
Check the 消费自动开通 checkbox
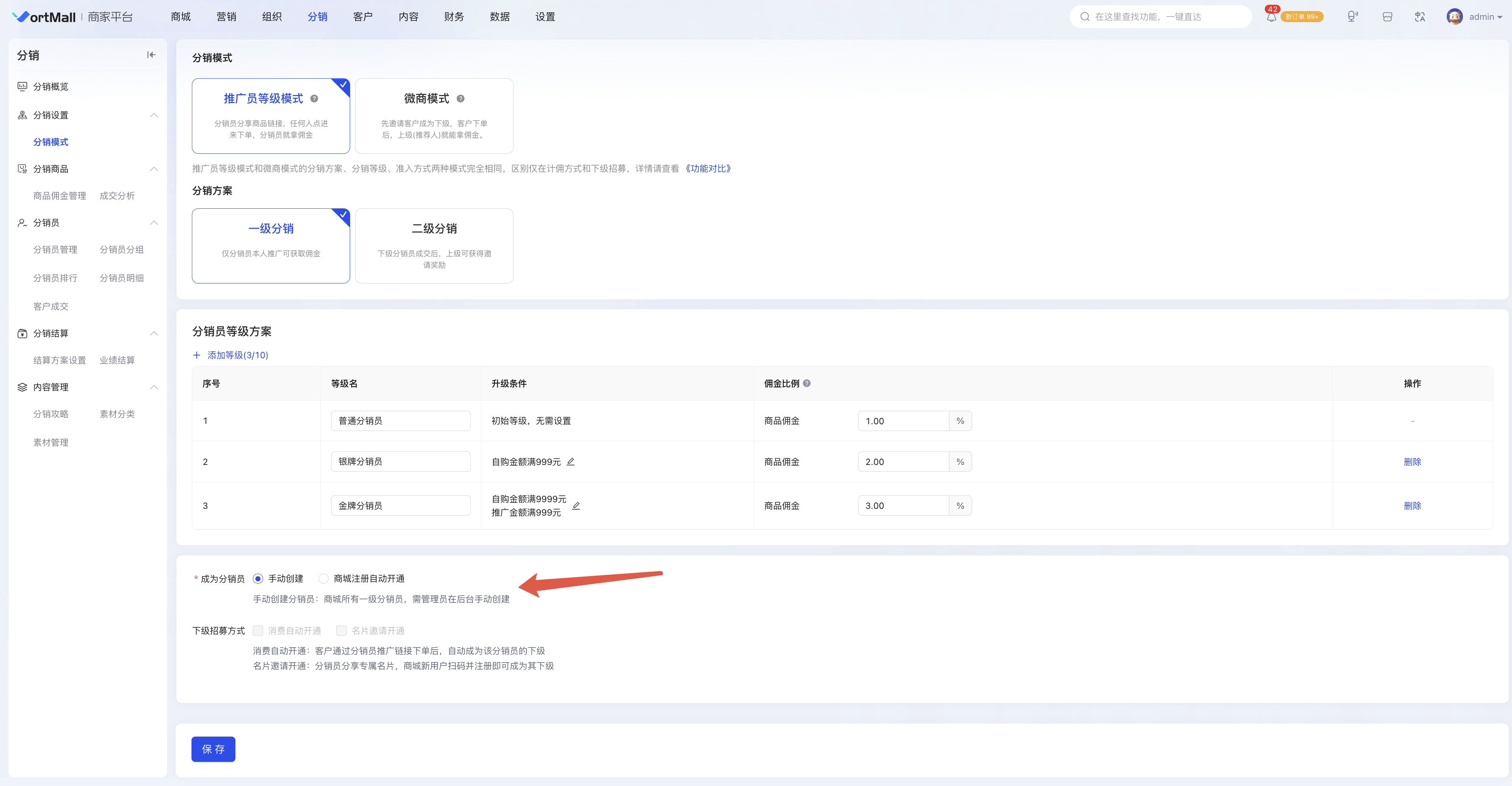pos(258,631)
